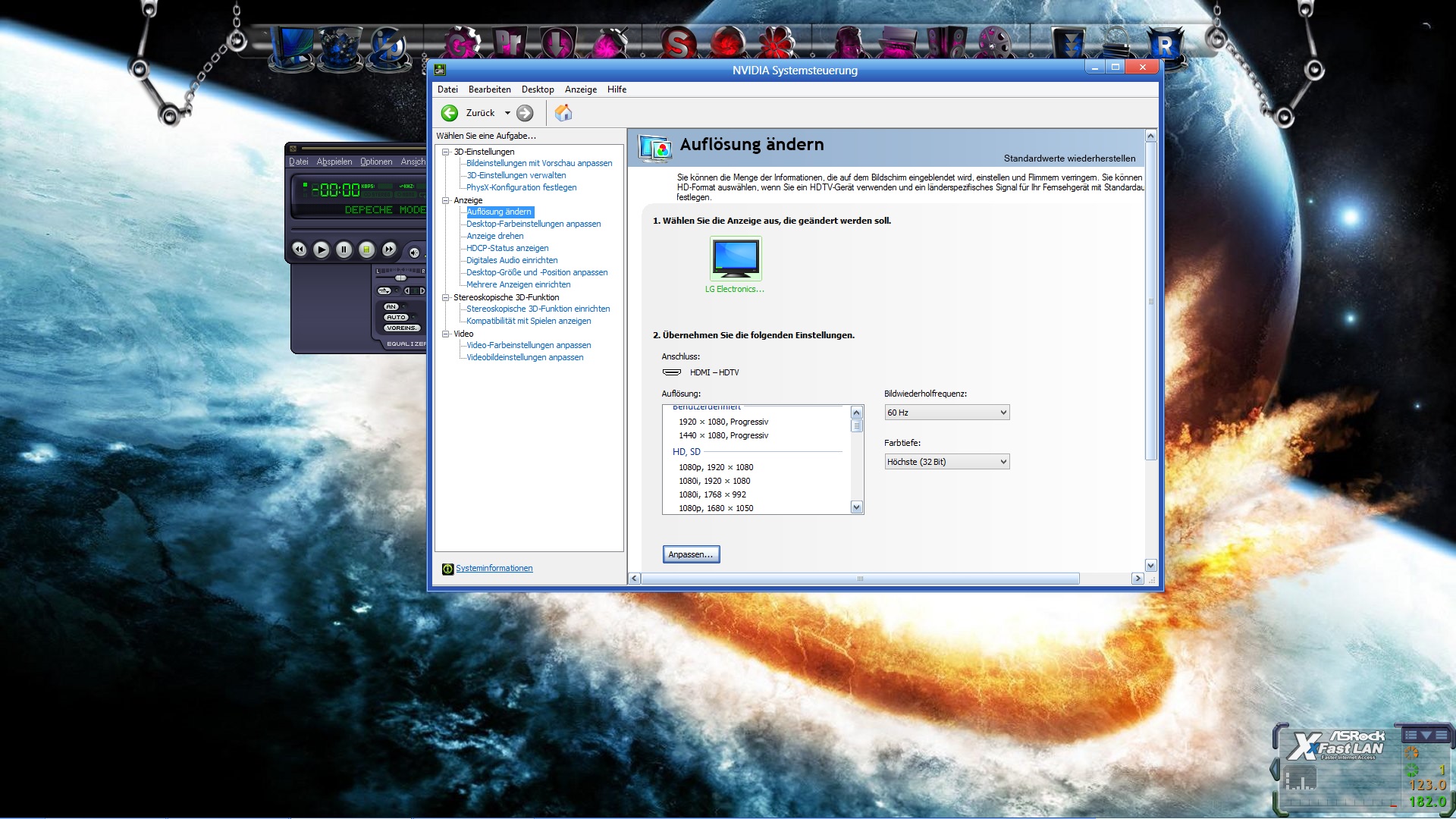Open the pink G gear dock icon
The height and width of the screenshot is (819, 1456).
[462, 44]
